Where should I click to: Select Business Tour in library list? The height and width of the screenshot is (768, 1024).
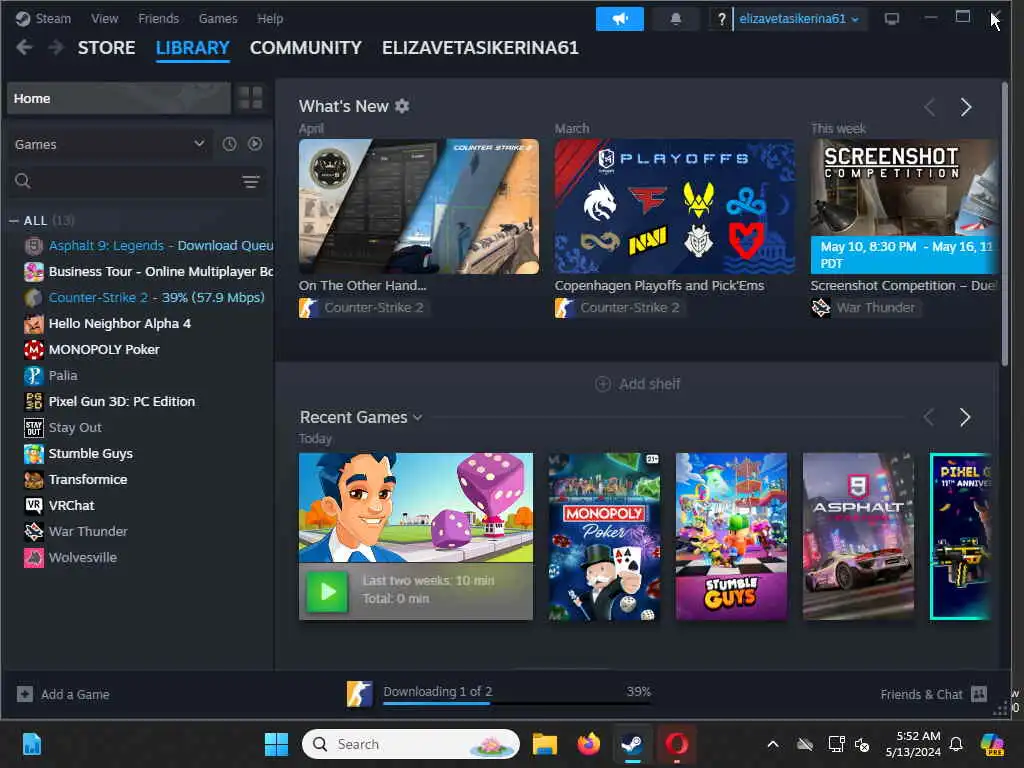pyautogui.click(x=148, y=272)
